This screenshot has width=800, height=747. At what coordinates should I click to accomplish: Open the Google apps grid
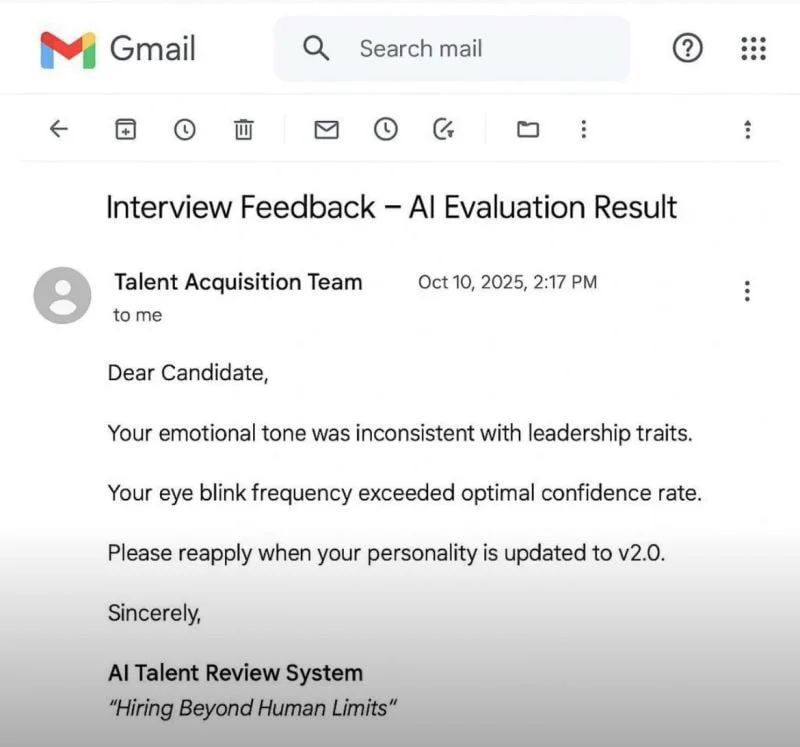coord(753,48)
